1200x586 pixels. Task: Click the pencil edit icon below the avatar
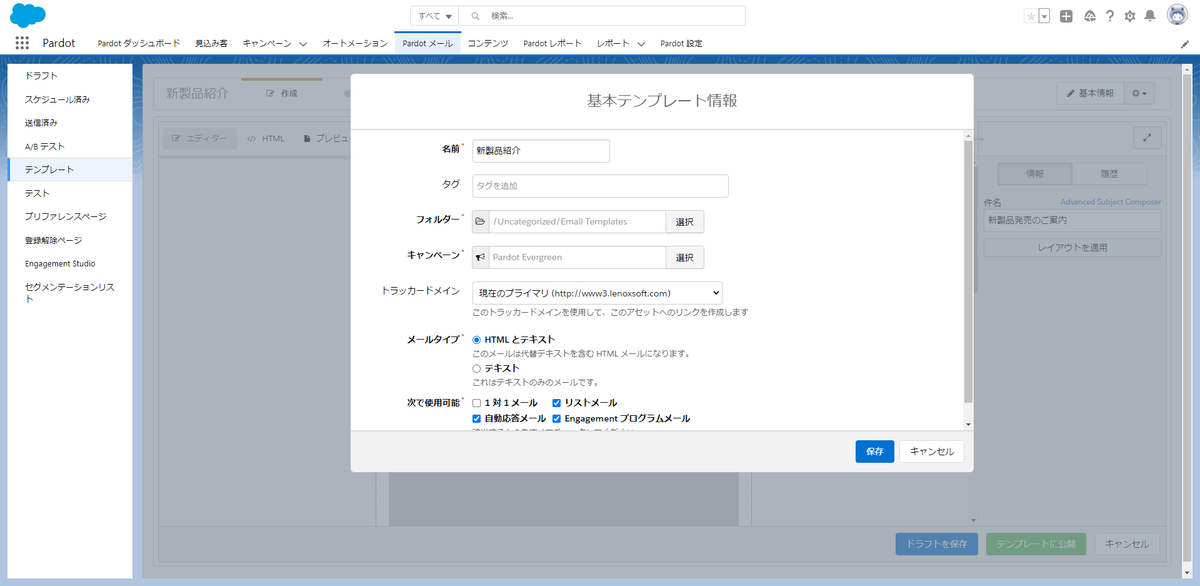click(x=1184, y=43)
